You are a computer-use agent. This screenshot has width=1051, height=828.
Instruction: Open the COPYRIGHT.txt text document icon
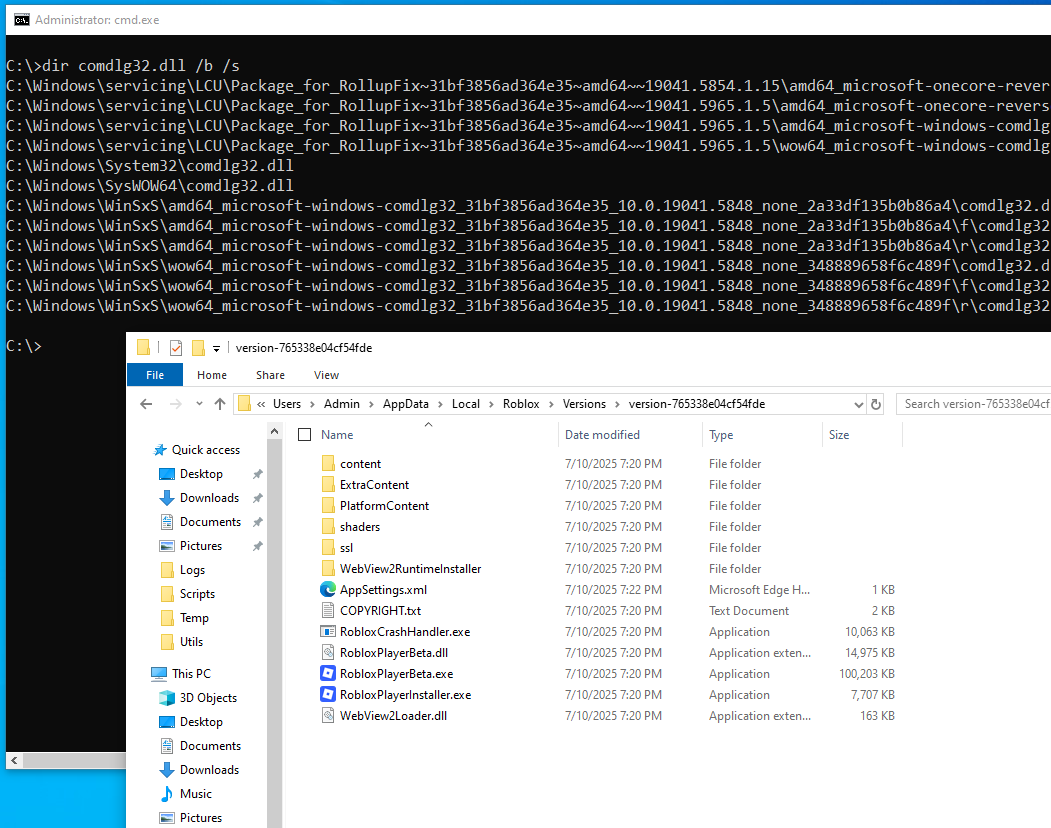click(330, 610)
